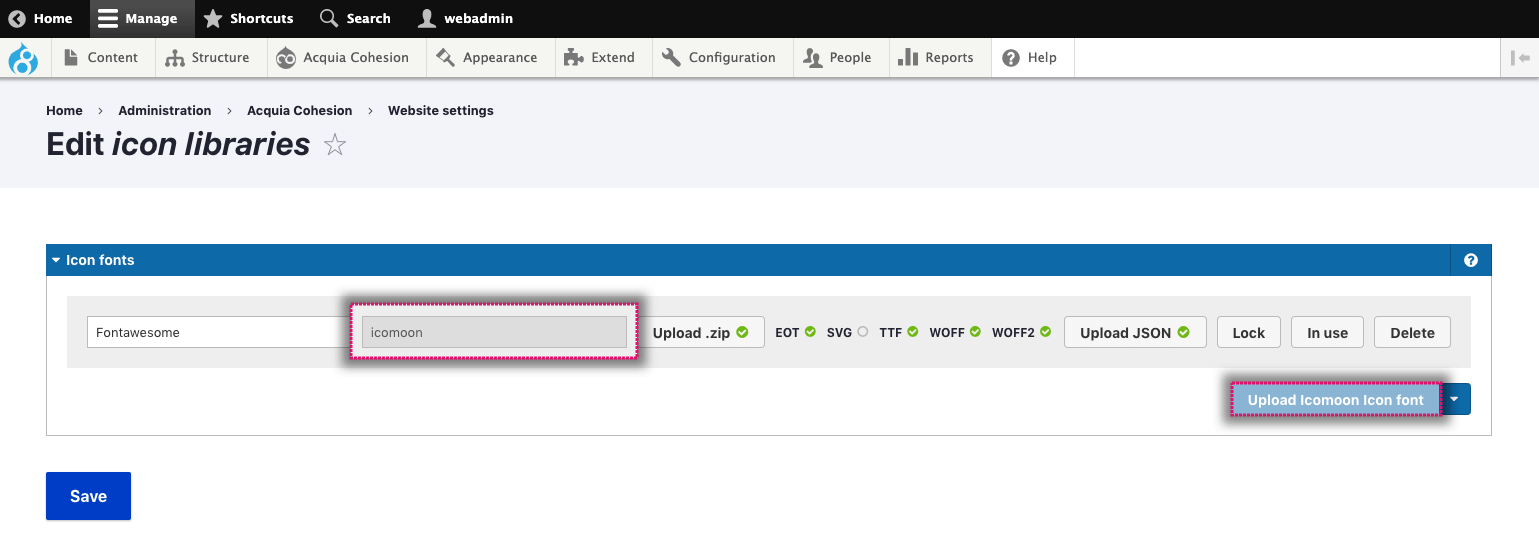Click the SVG format status
Viewport: 1539px width, 551px height.
[847, 332]
